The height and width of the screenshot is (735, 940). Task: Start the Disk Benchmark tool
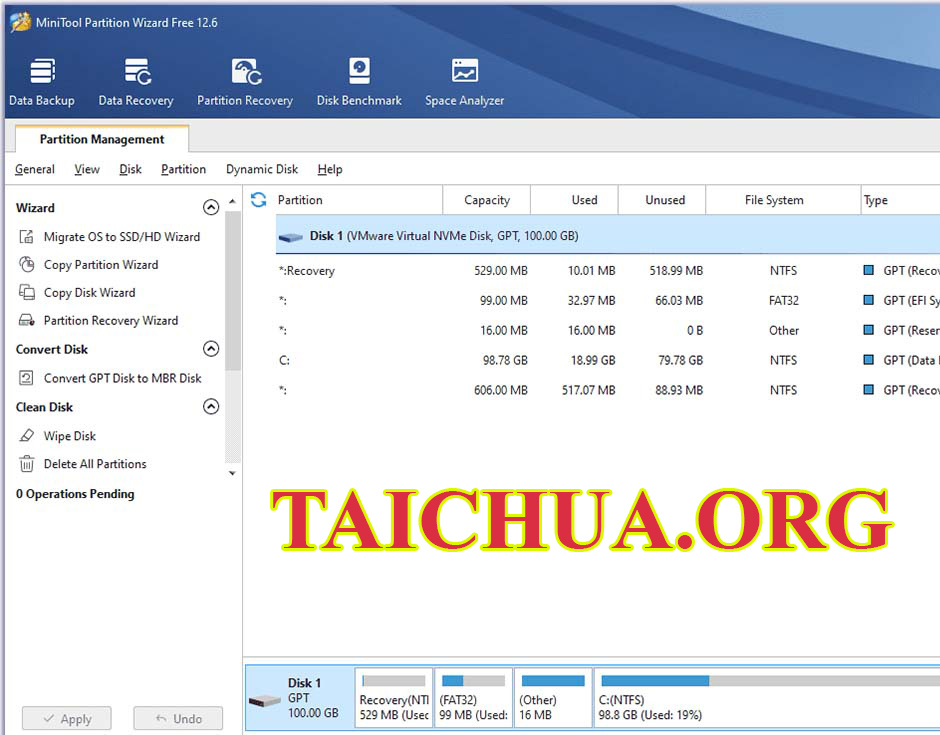359,82
